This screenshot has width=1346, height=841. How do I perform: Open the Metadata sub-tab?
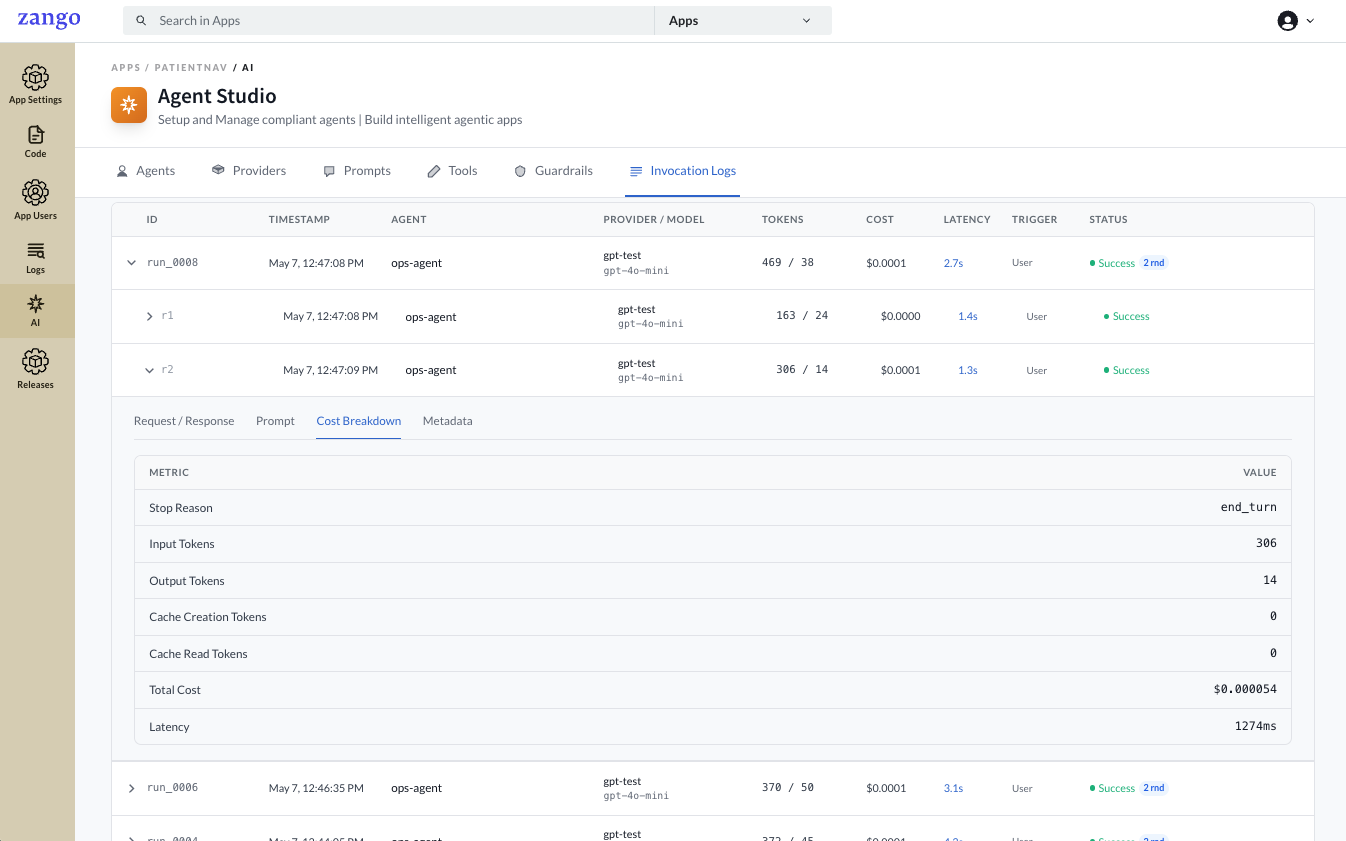pos(447,421)
